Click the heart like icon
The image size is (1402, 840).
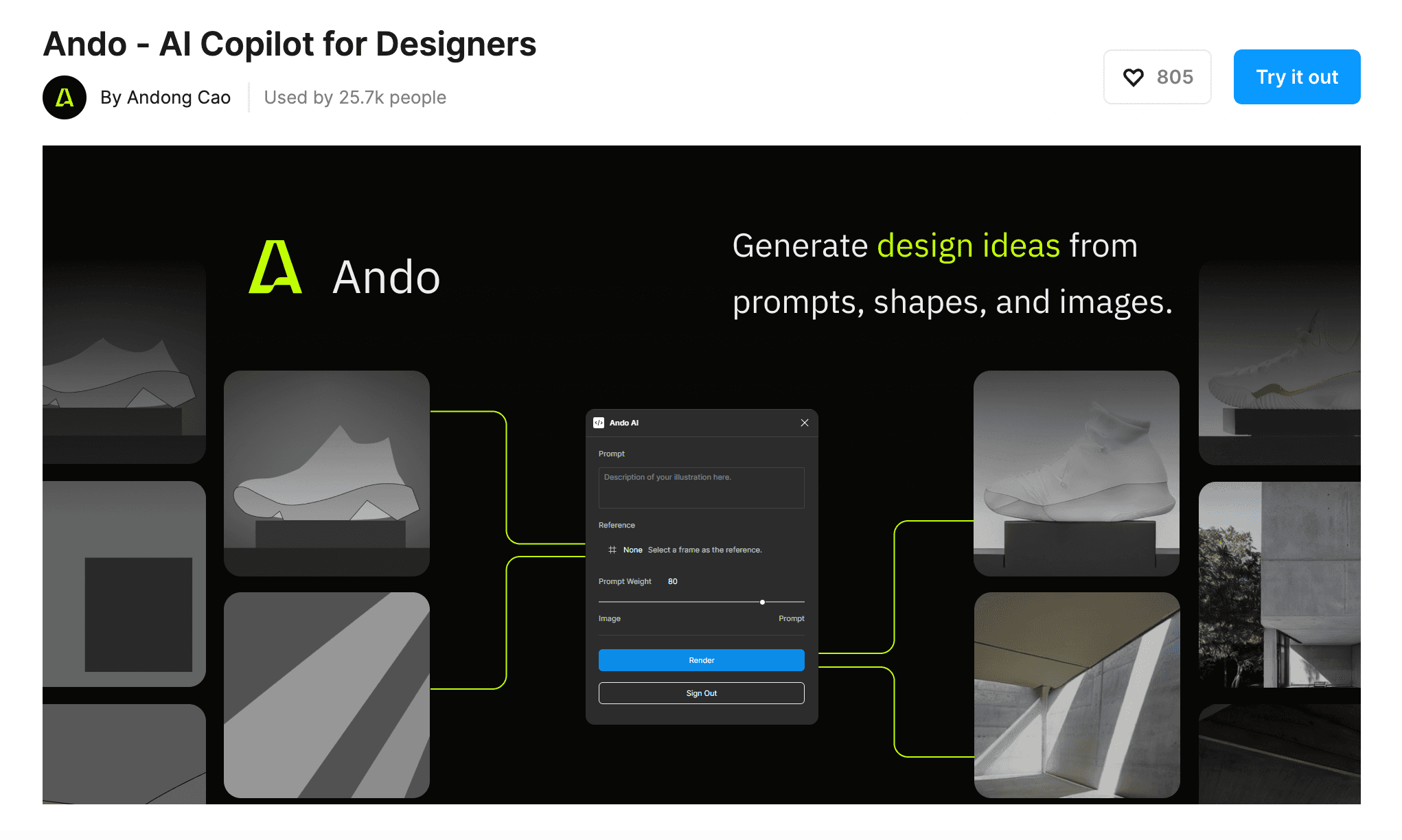click(x=1133, y=77)
